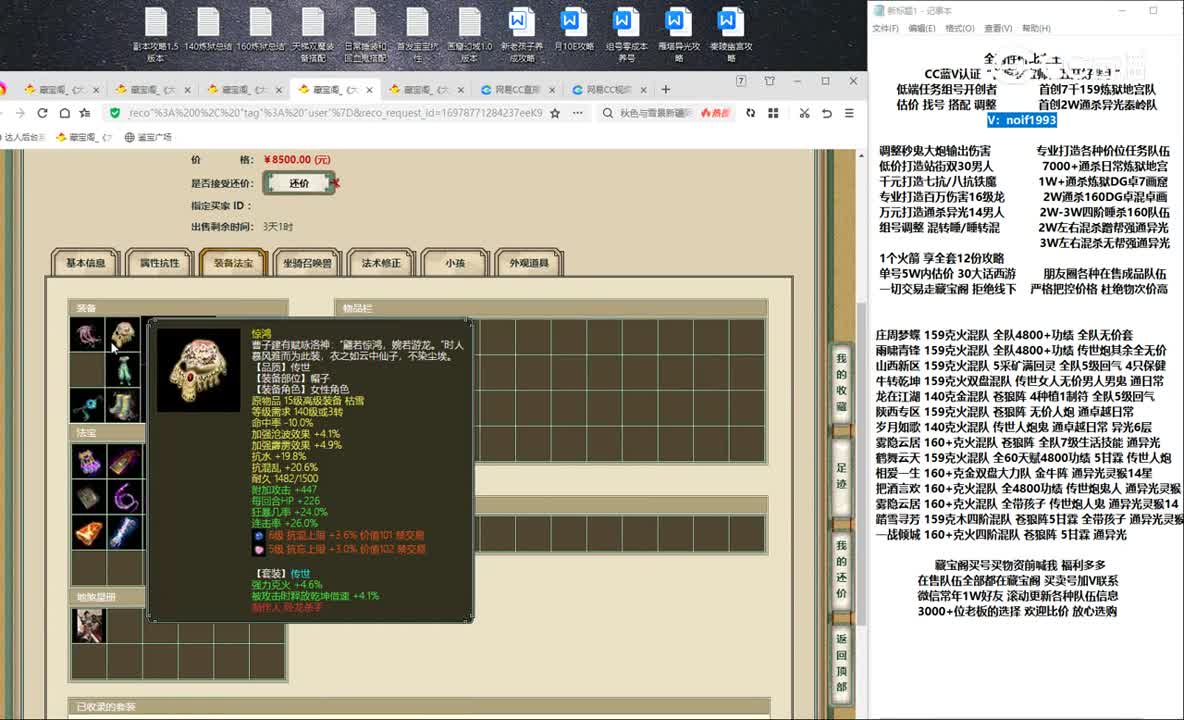Open desktop document 秦陵幽宫攻略
This screenshot has width=1184, height=720.
pyautogui.click(x=730, y=35)
